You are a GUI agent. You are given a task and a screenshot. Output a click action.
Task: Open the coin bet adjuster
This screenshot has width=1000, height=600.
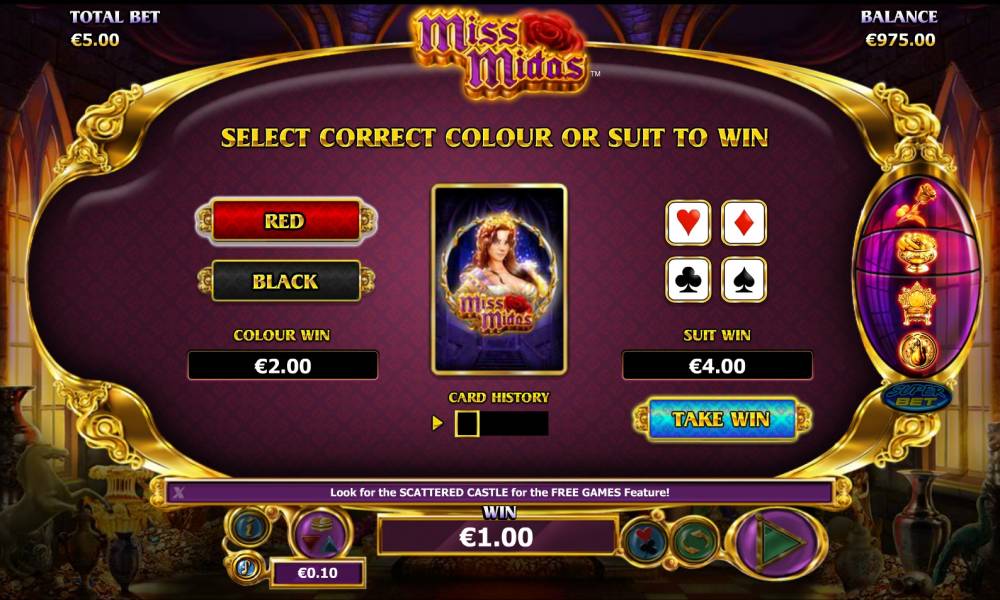click(x=320, y=533)
